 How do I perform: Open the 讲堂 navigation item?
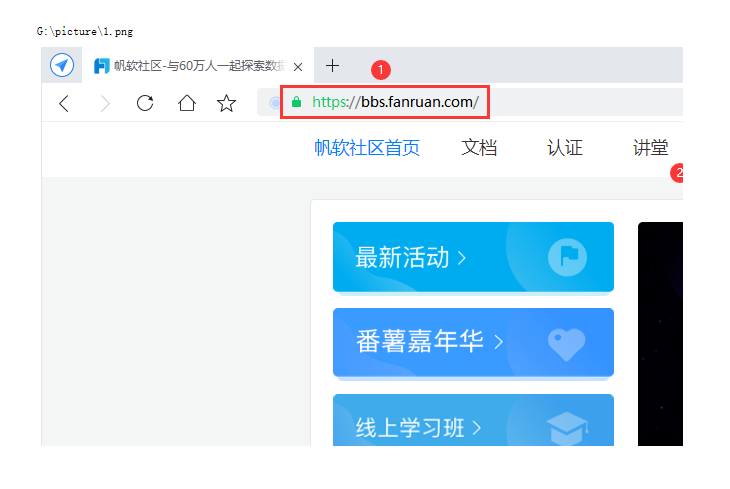[650, 148]
